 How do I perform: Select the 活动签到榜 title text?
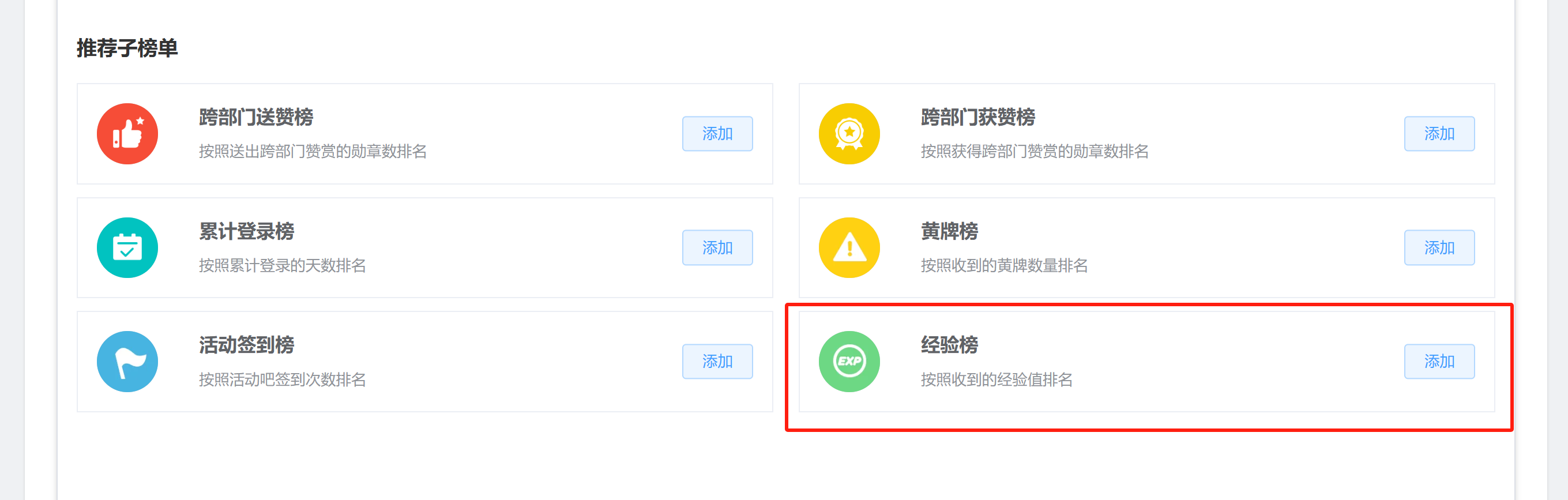pyautogui.click(x=246, y=345)
